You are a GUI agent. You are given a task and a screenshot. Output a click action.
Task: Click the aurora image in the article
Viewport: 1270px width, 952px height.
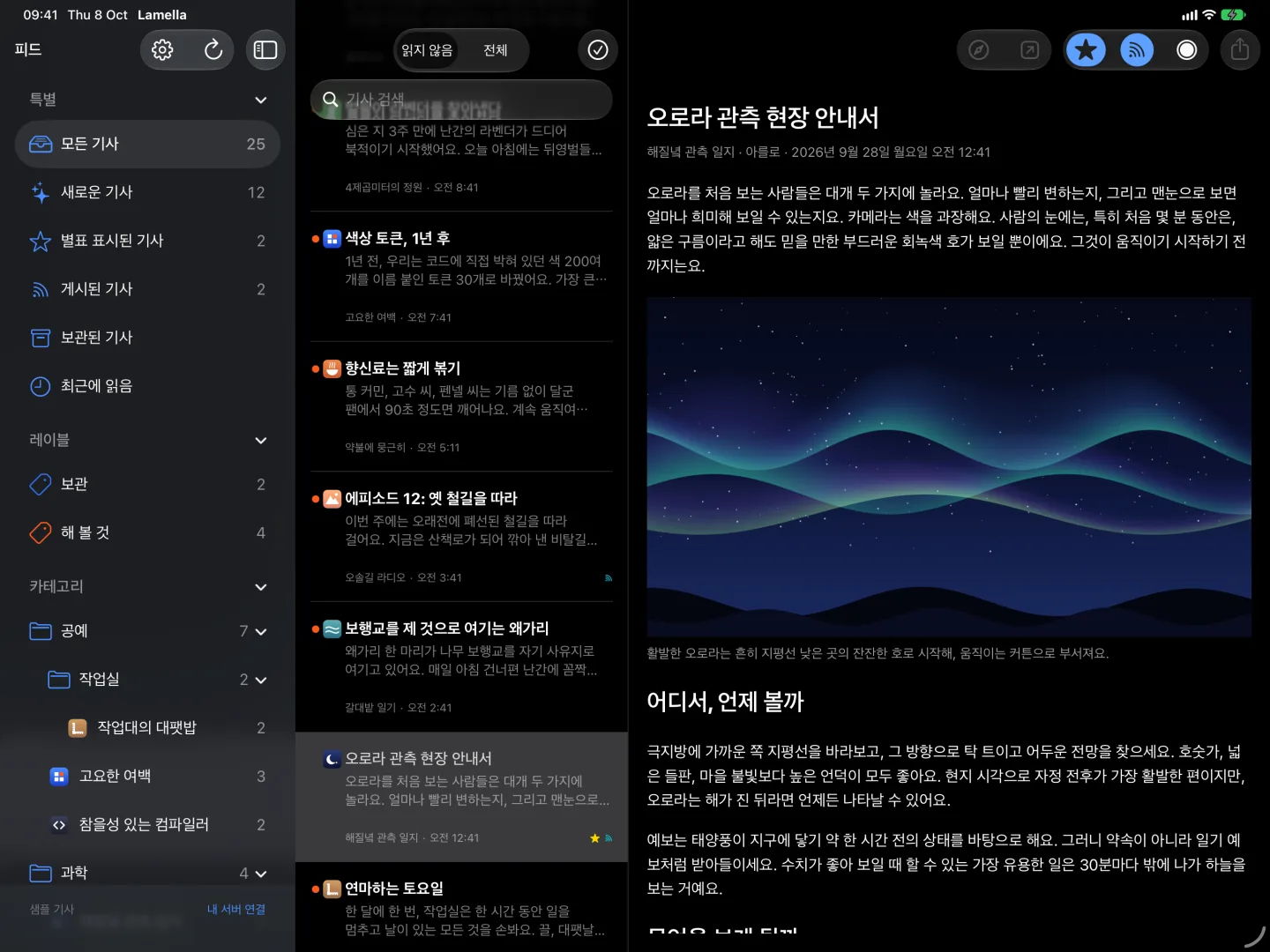[949, 467]
